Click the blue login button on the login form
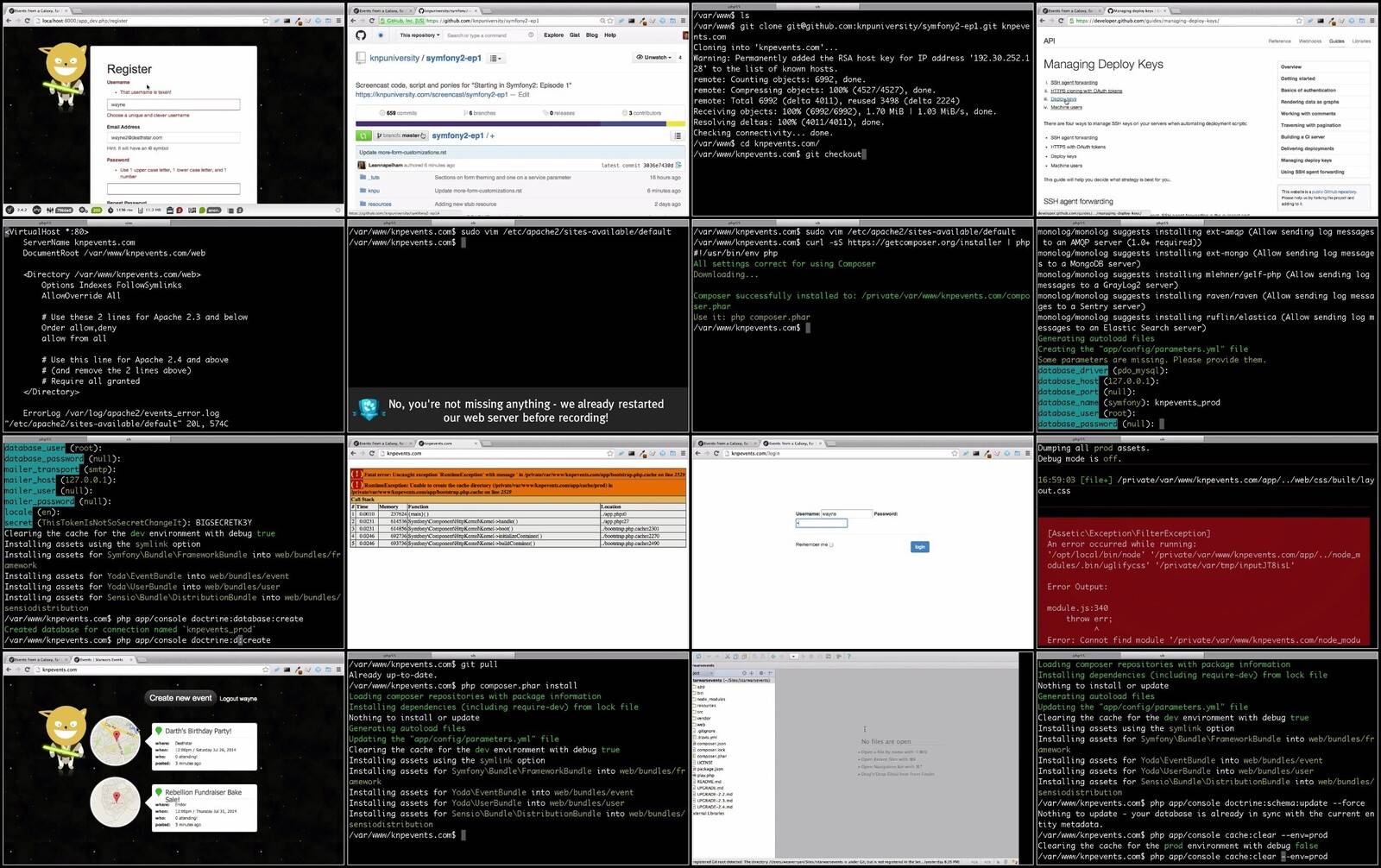Viewport: 1381px width, 868px height. click(x=920, y=546)
